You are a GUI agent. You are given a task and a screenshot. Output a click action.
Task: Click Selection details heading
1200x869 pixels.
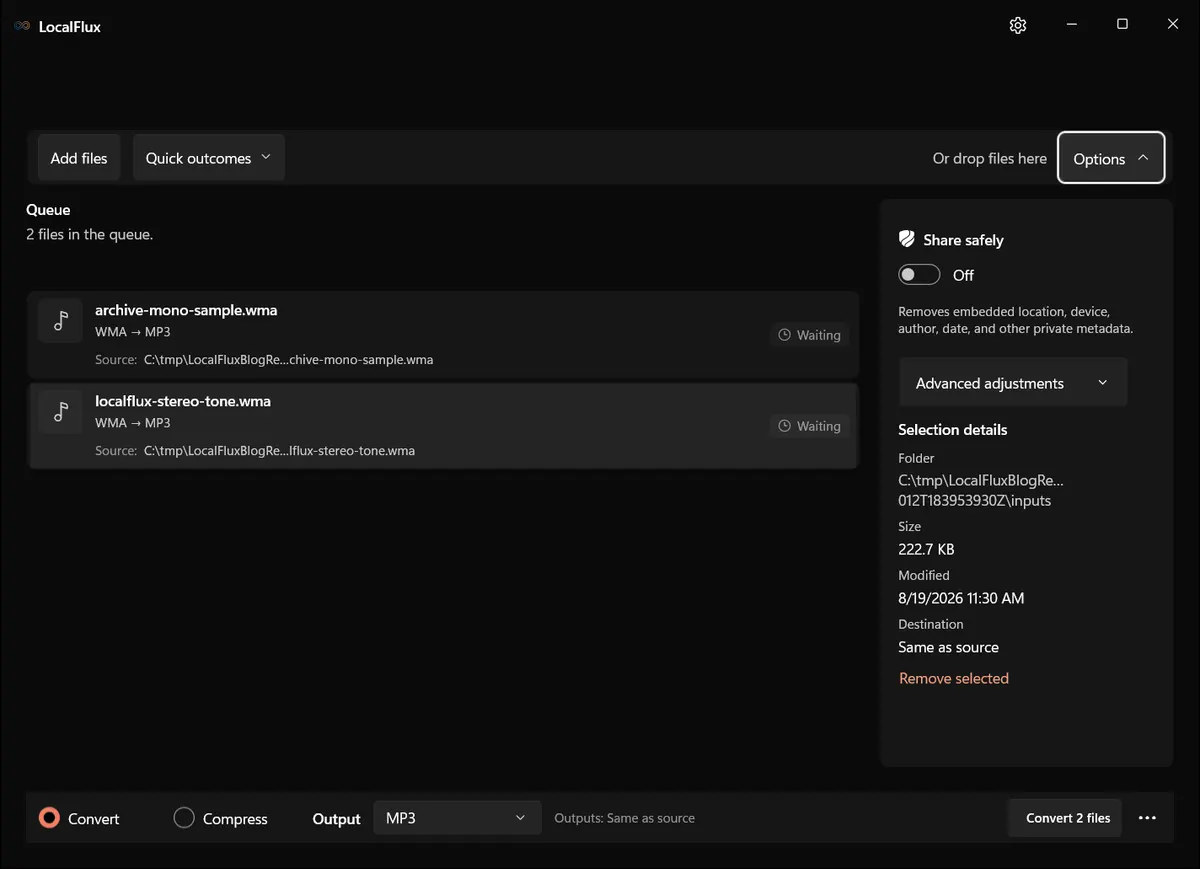(953, 430)
